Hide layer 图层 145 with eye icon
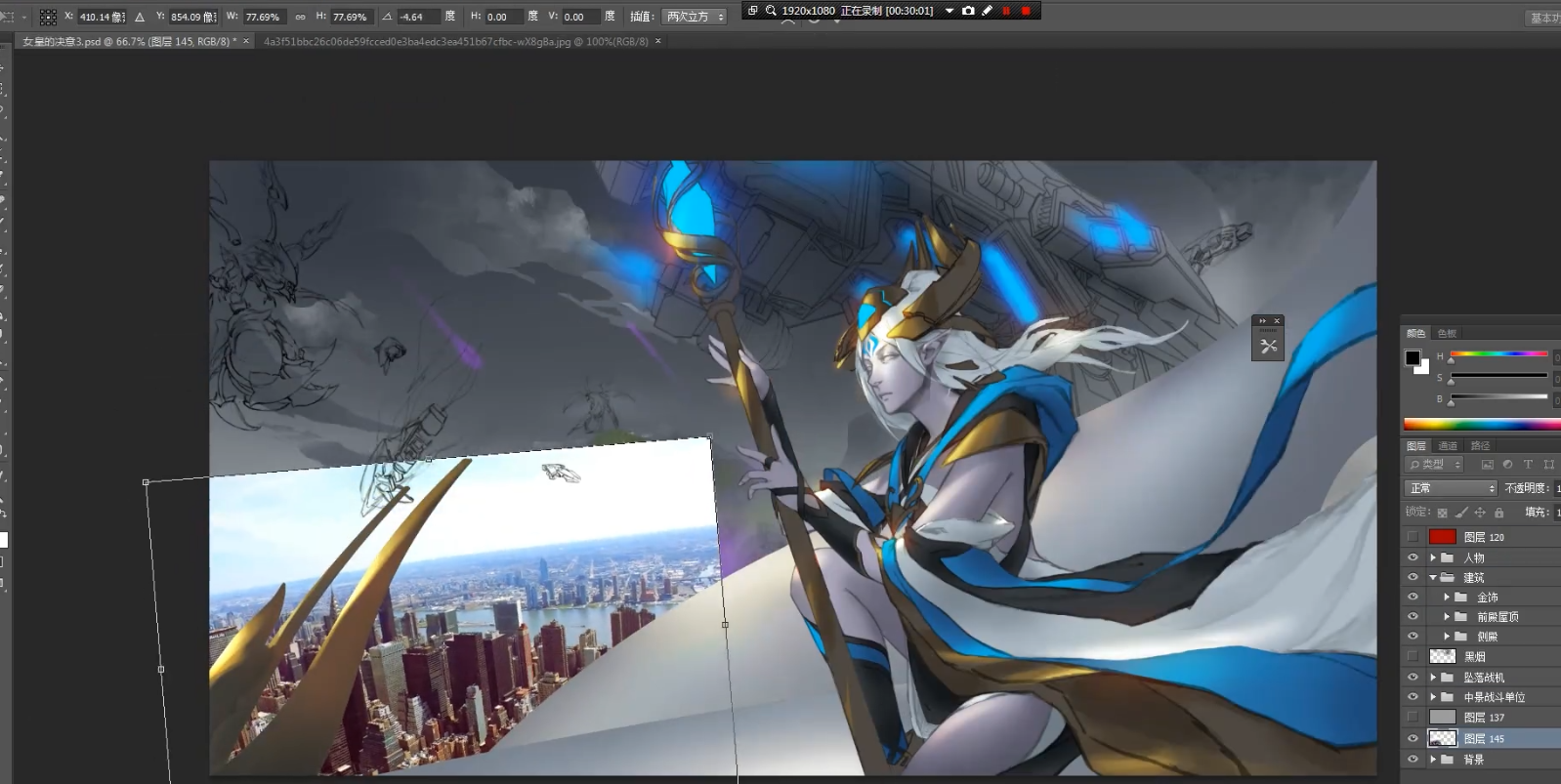 pos(1413,738)
